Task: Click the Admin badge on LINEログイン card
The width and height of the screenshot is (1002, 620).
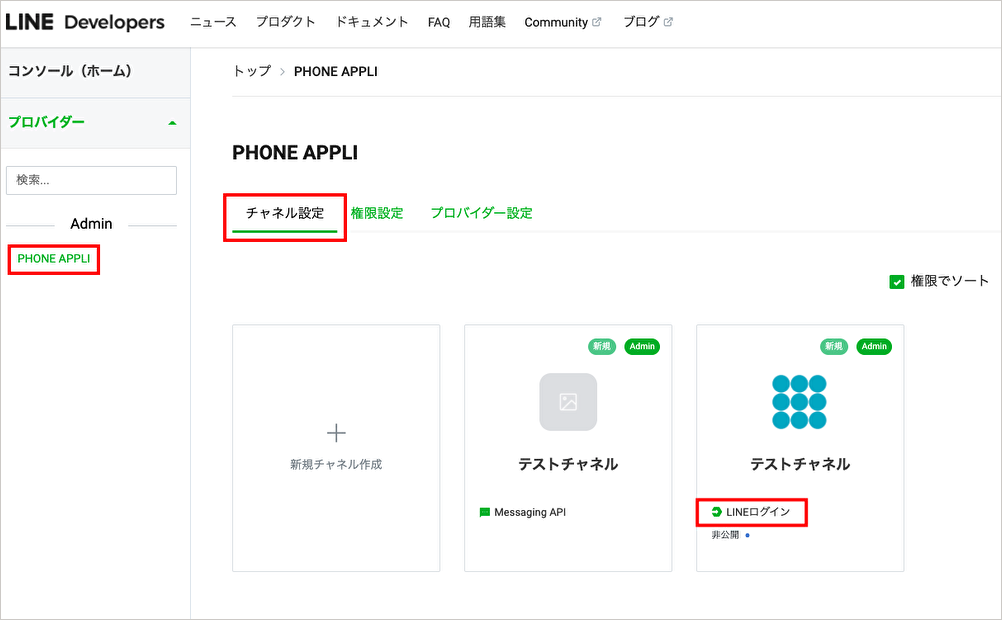Action: point(874,346)
